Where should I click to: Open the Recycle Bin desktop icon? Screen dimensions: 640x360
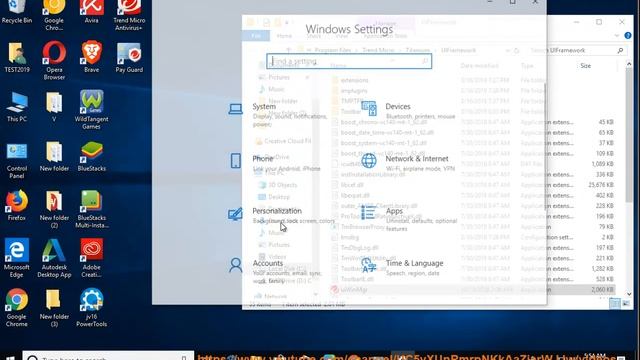coord(17,11)
